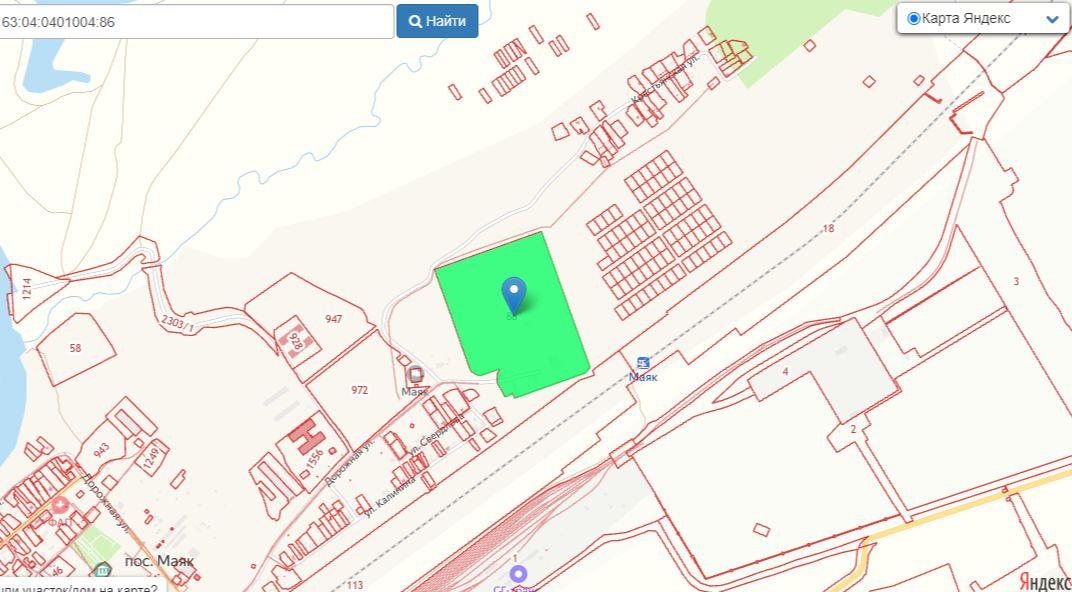Click the Маяк bus stop icon
Image resolution: width=1072 pixels, height=592 pixels.
point(415,375)
